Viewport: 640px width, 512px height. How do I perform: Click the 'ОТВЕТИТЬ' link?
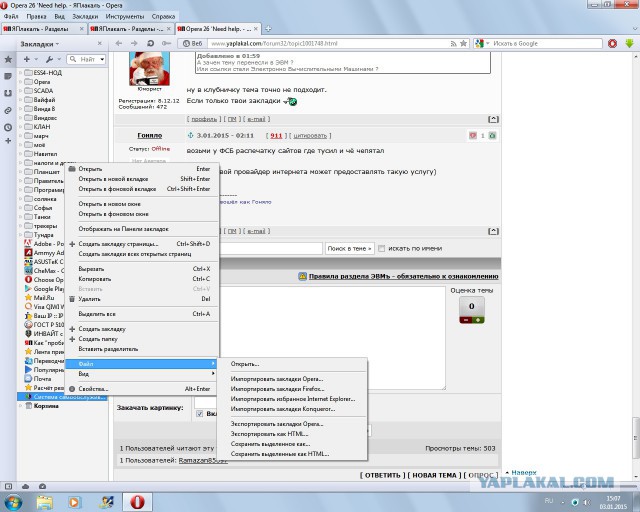click(382, 475)
